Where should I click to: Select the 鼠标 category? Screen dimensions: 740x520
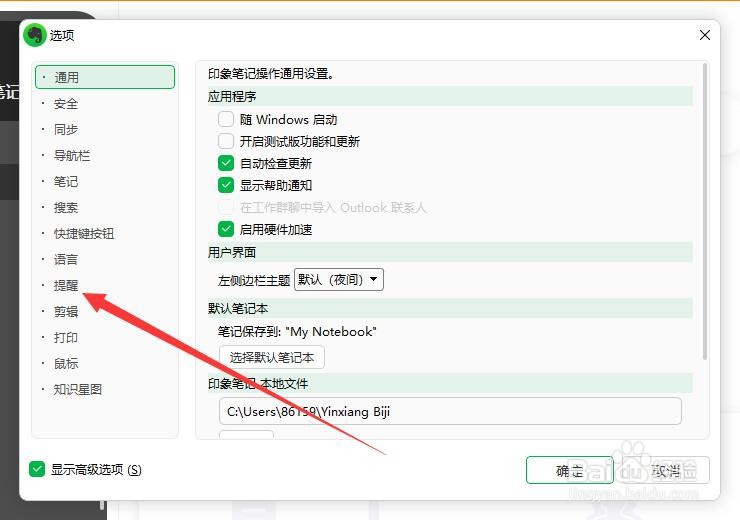[x=66, y=363]
